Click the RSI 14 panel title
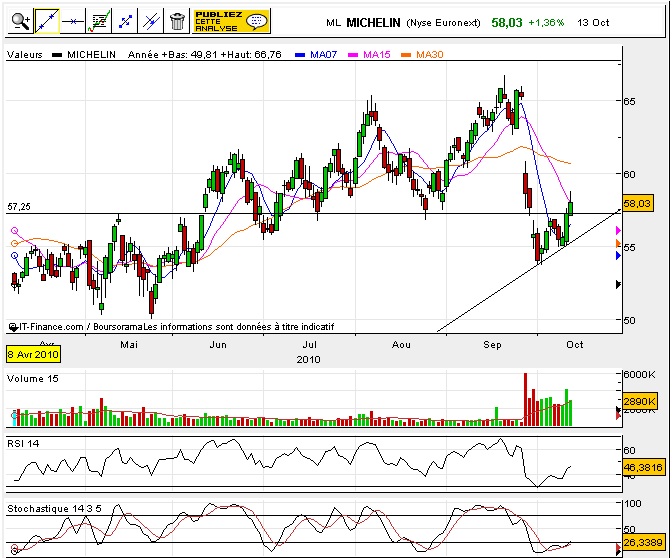The image size is (672, 558). tap(23, 444)
